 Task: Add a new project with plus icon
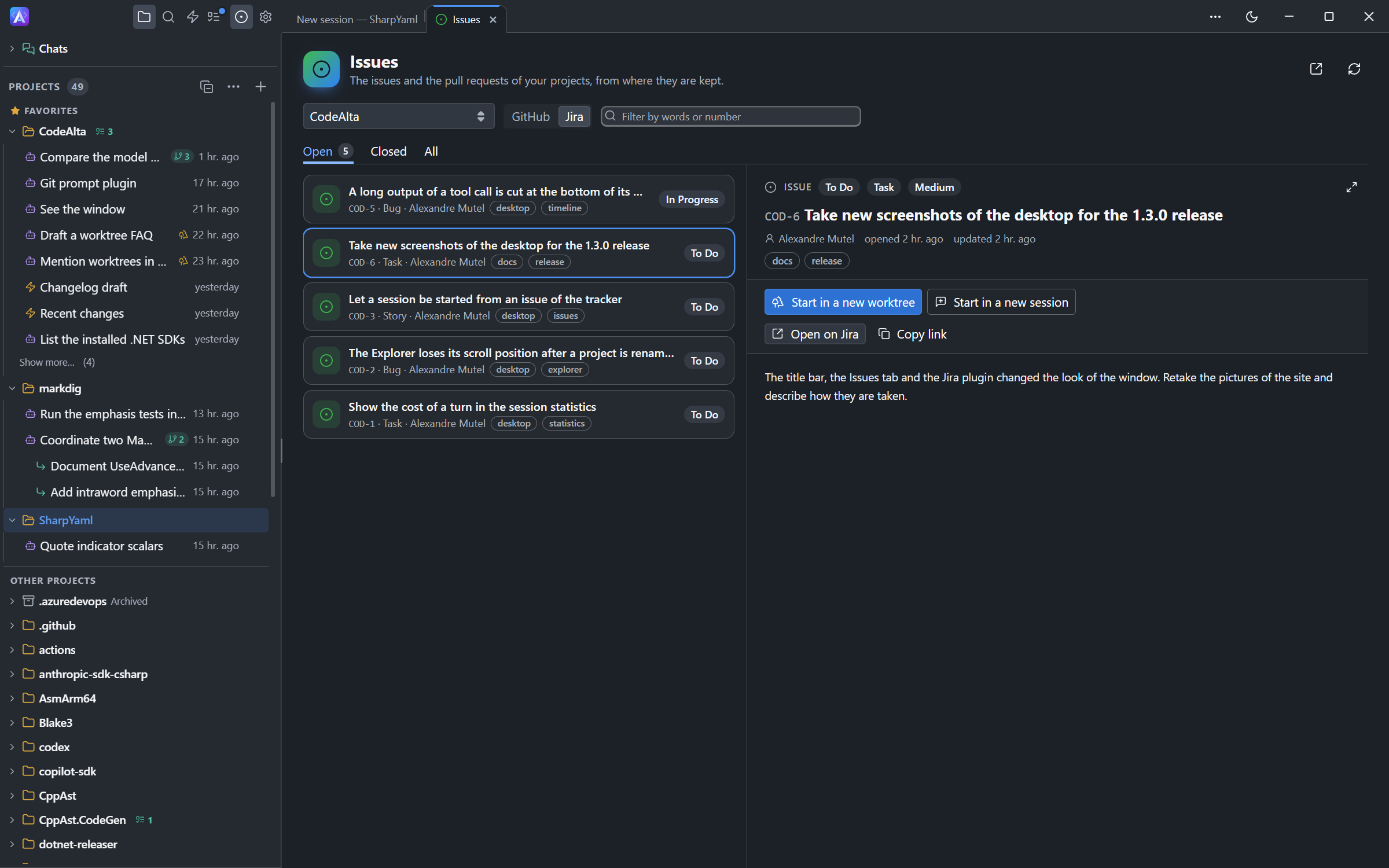(260, 87)
